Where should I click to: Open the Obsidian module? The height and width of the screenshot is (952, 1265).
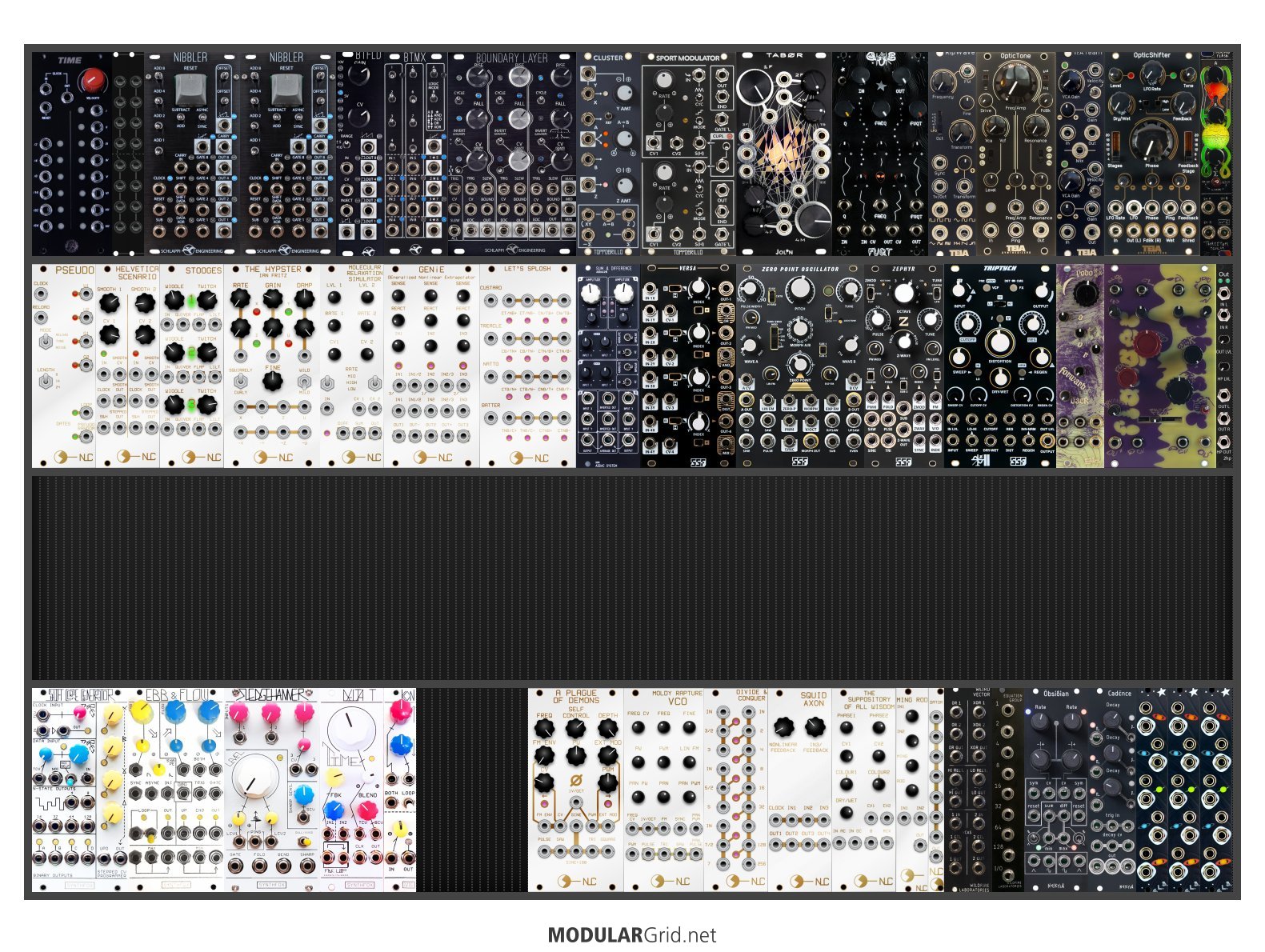tap(1056, 790)
